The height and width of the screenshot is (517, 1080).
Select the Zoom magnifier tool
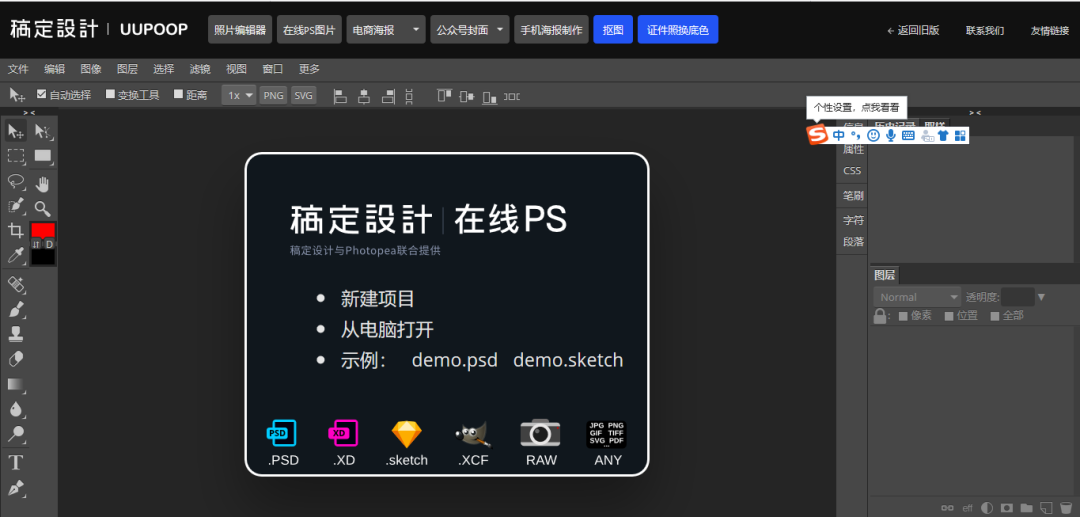point(43,209)
